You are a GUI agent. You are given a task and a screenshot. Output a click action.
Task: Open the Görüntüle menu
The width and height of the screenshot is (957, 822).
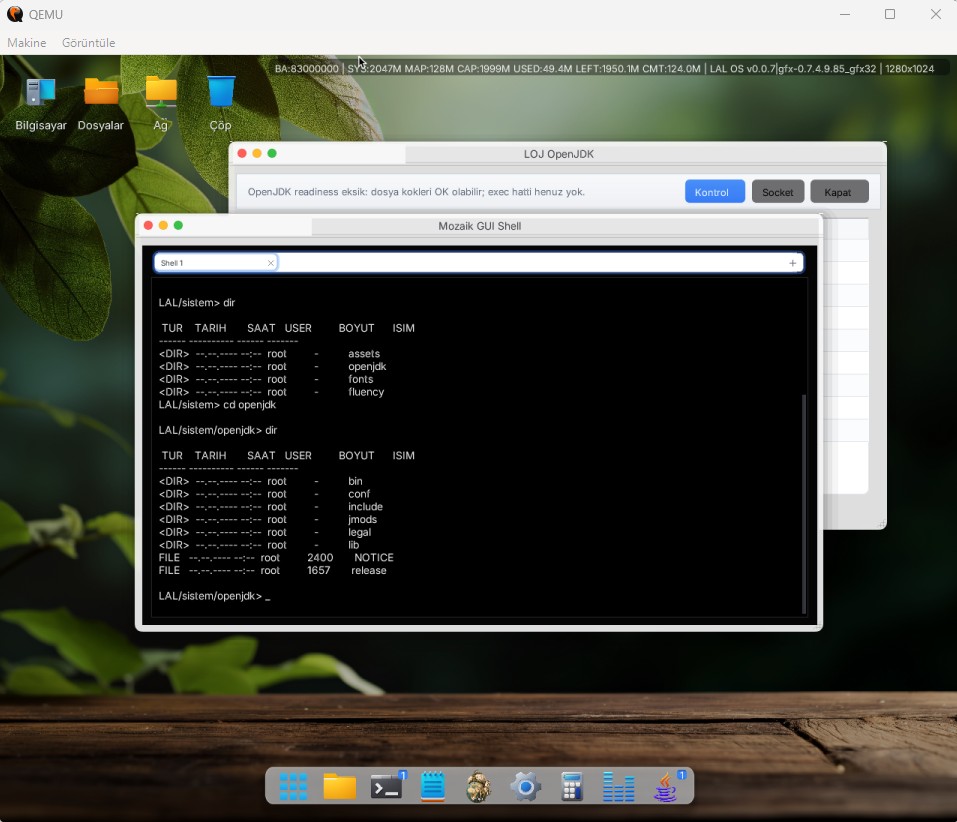pyautogui.click(x=88, y=43)
